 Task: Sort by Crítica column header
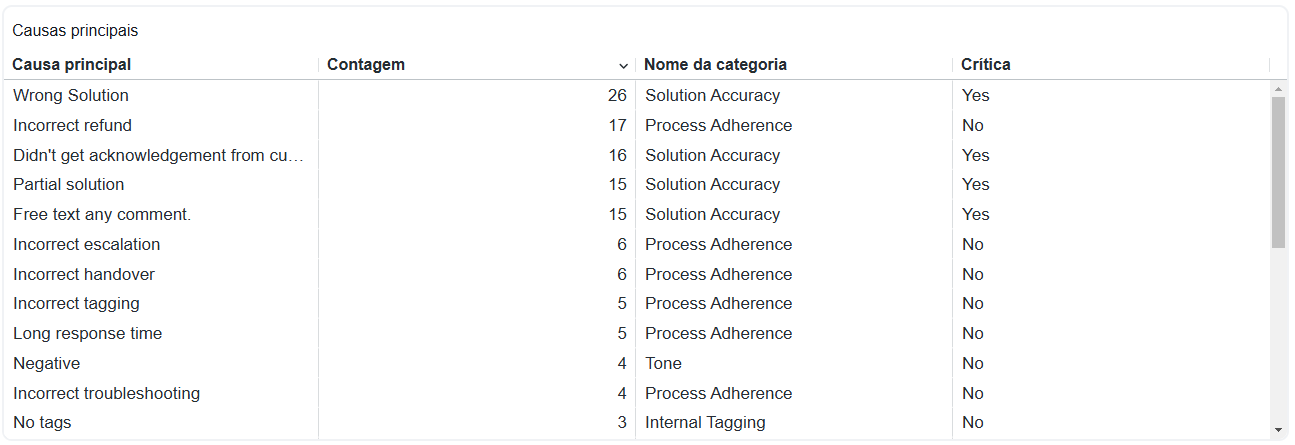click(986, 65)
